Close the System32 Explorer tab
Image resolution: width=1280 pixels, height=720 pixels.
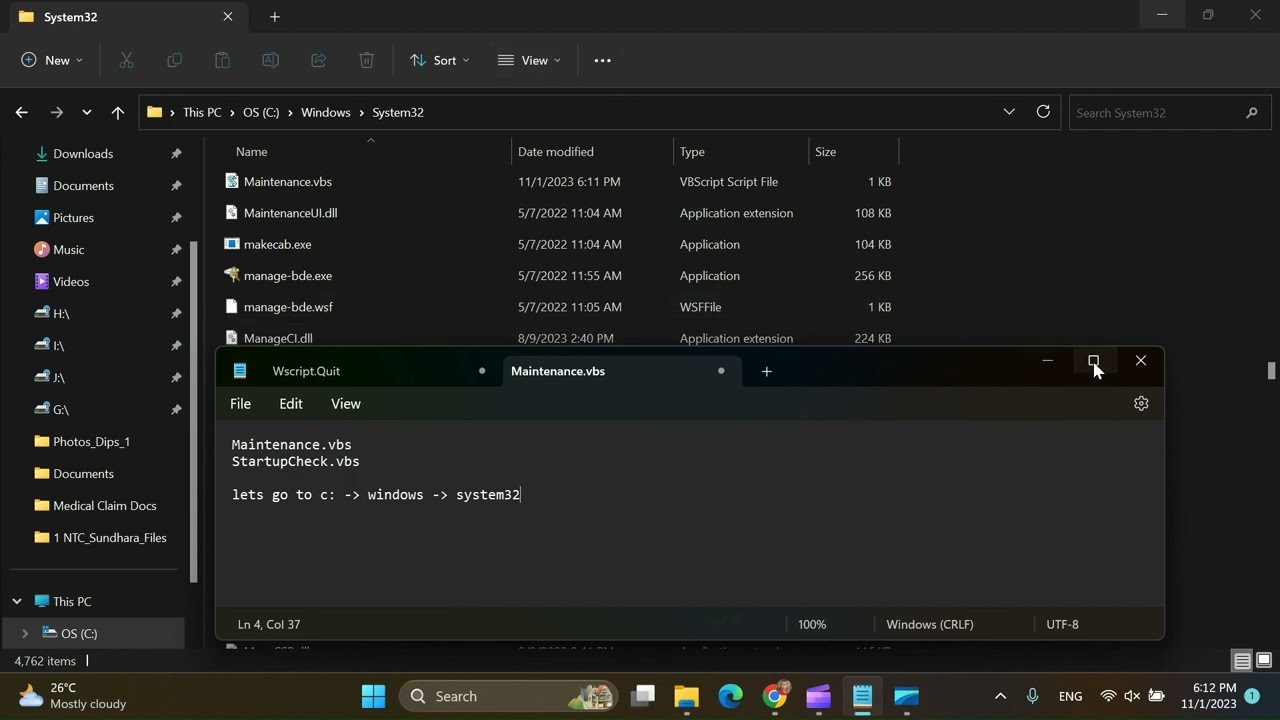(228, 17)
